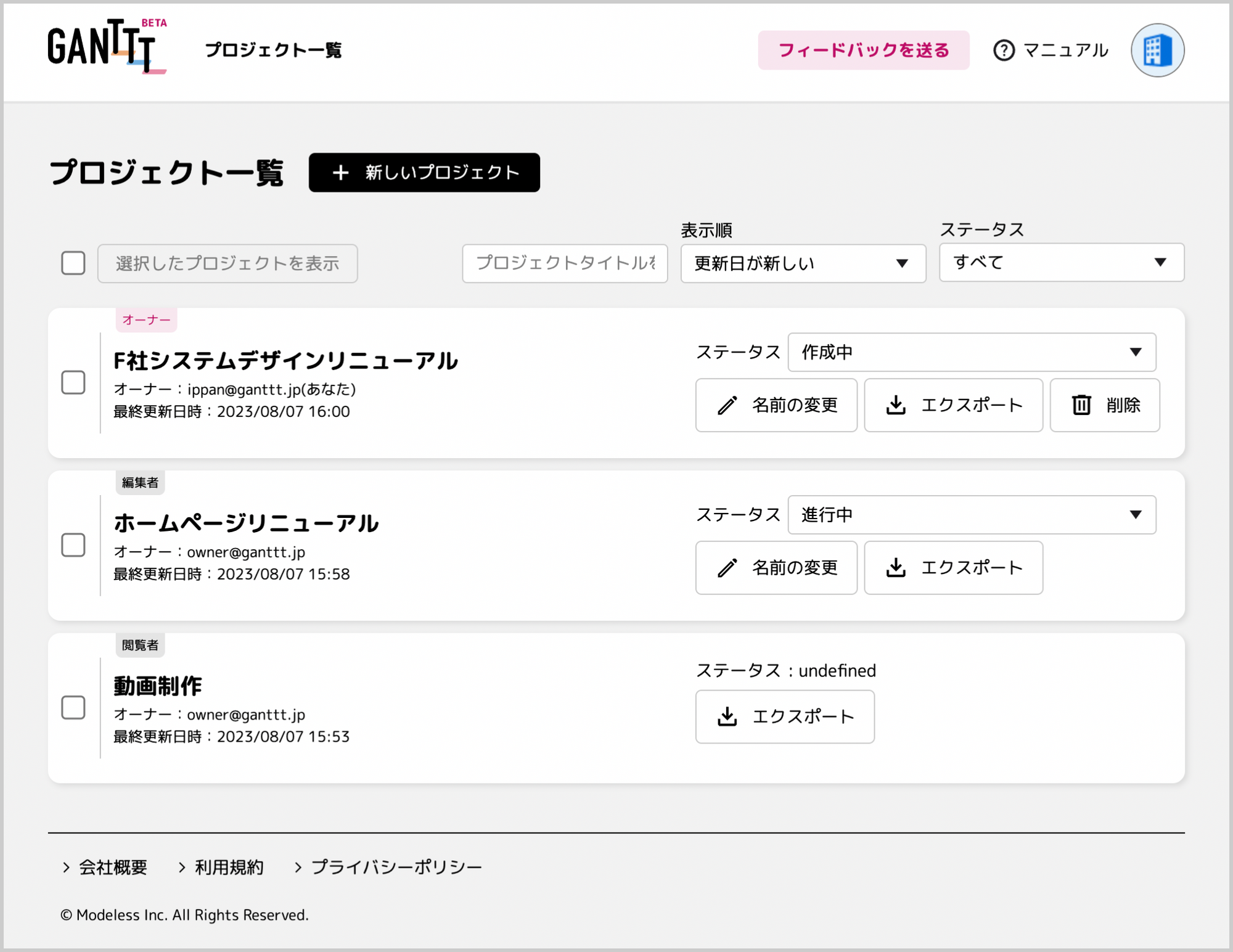The height and width of the screenshot is (952, 1233).
Task: Click the download icon for F社システムデザインリニューアル
Action: (x=896, y=405)
